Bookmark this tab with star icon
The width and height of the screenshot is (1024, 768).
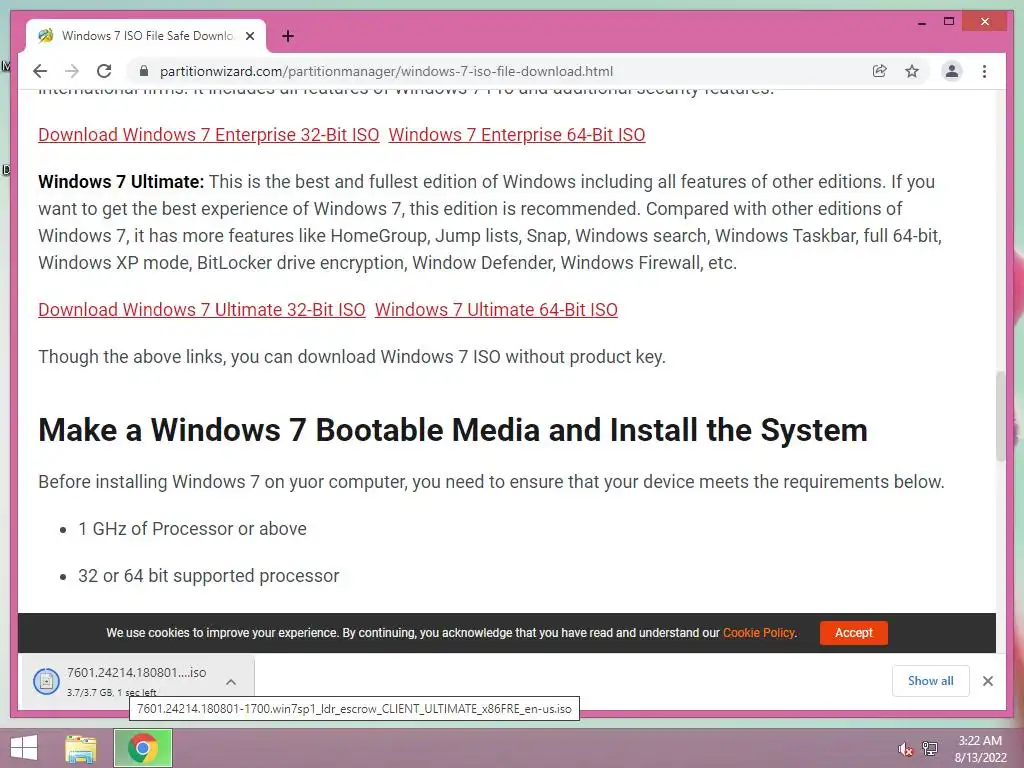[912, 71]
